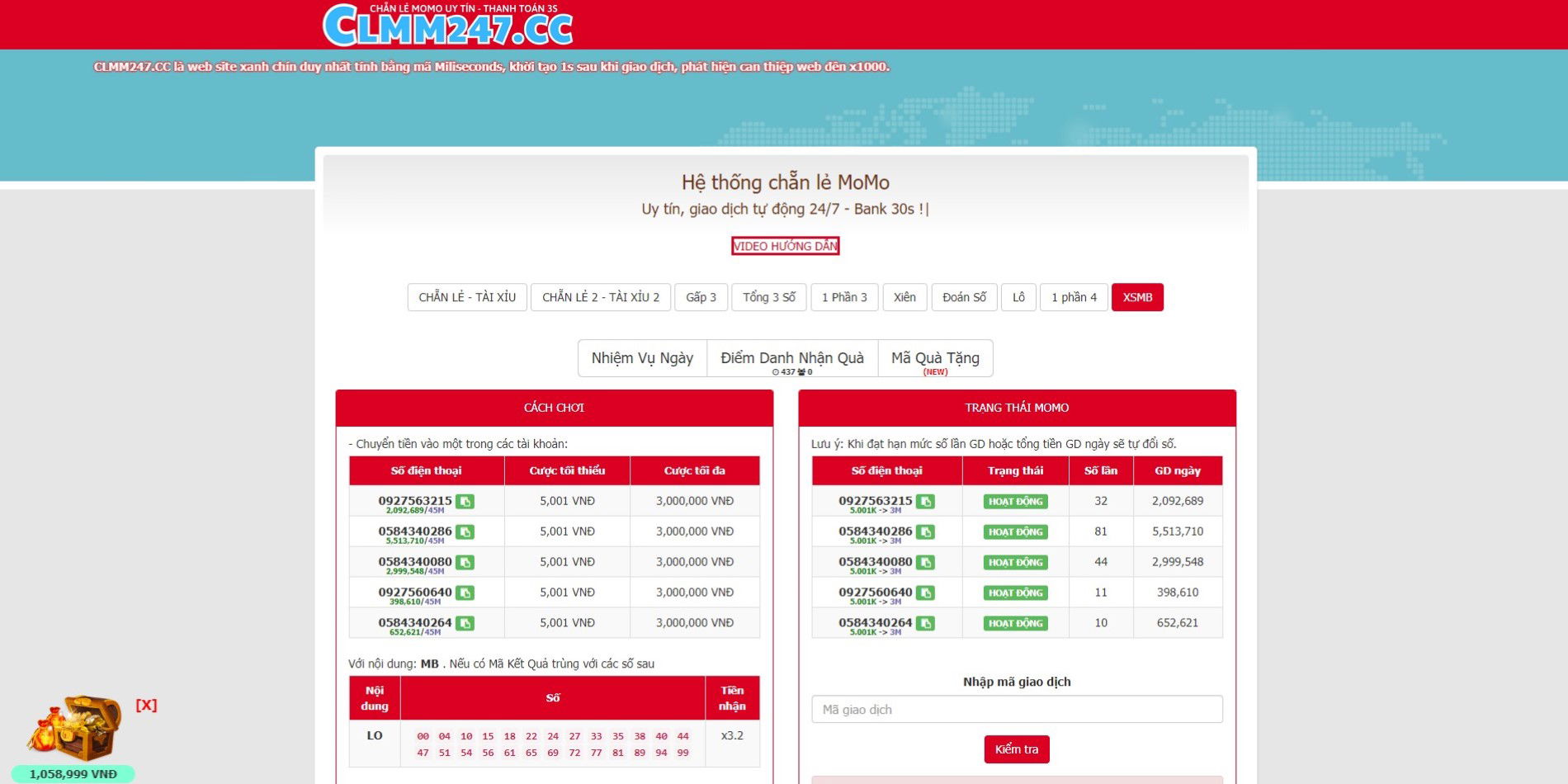The image size is (1568, 784).
Task: Click HOẠT ĐỘNG status badge for 0584340286
Action: 1015,532
